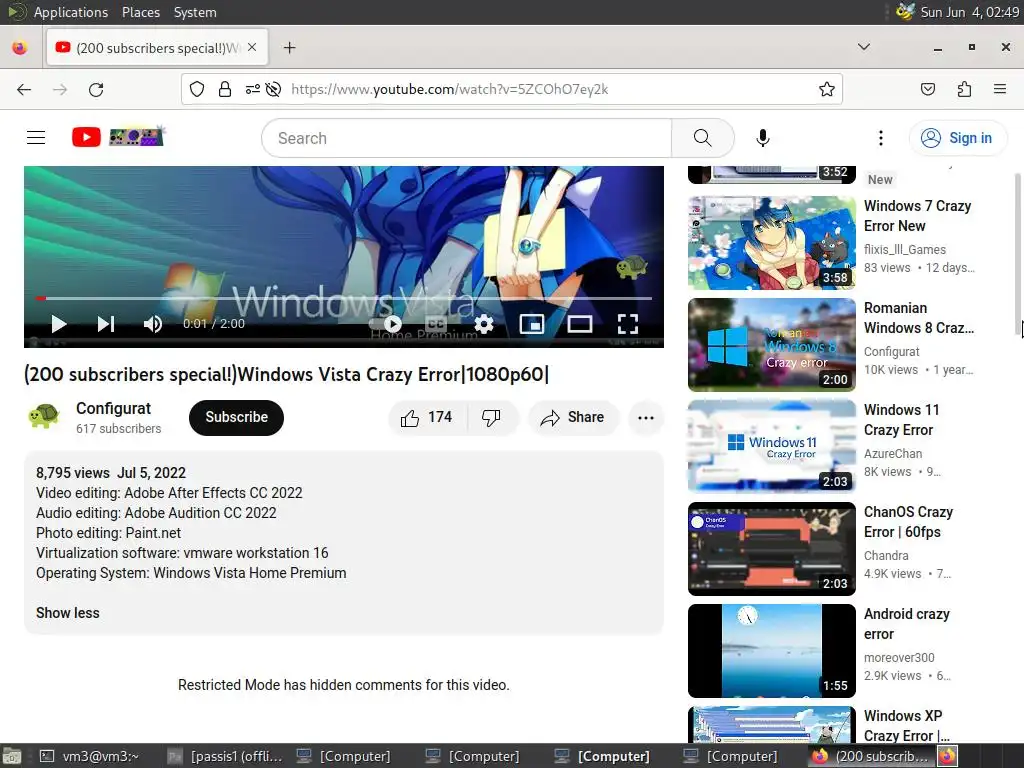Click Sign in button
The width and height of the screenshot is (1024, 768).
click(957, 138)
